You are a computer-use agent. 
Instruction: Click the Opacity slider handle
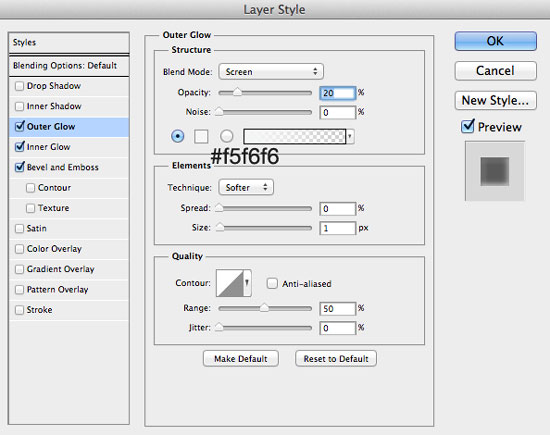pos(237,92)
